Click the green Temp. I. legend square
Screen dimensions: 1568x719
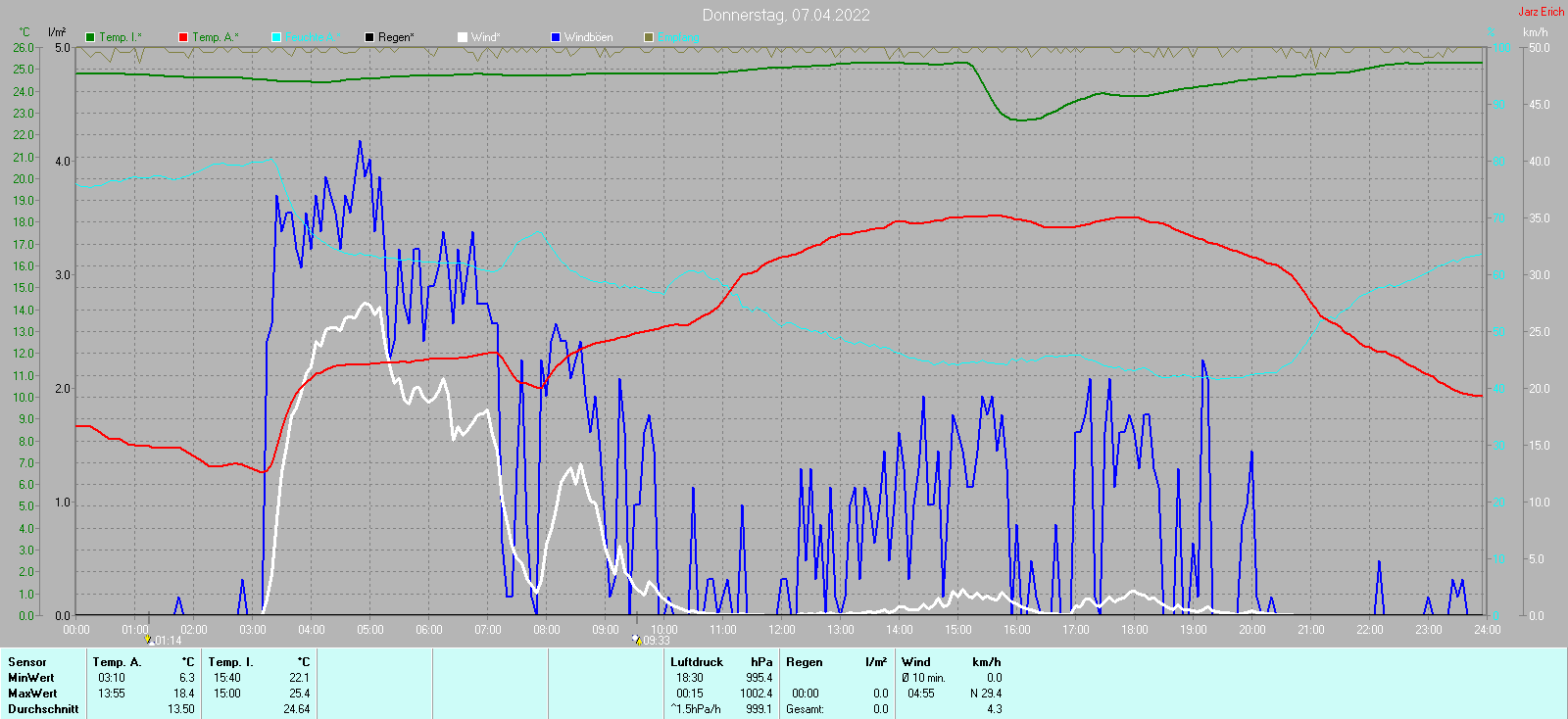coord(90,37)
